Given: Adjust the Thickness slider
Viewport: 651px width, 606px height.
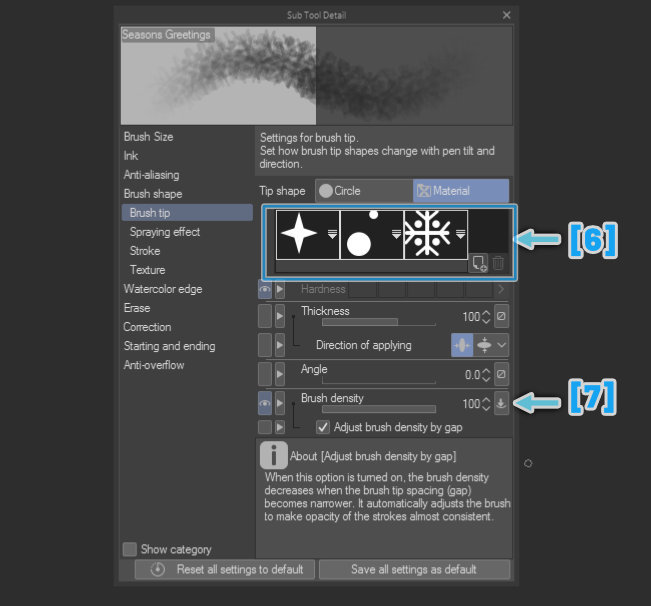Looking at the screenshot, I should pyautogui.click(x=379, y=322).
